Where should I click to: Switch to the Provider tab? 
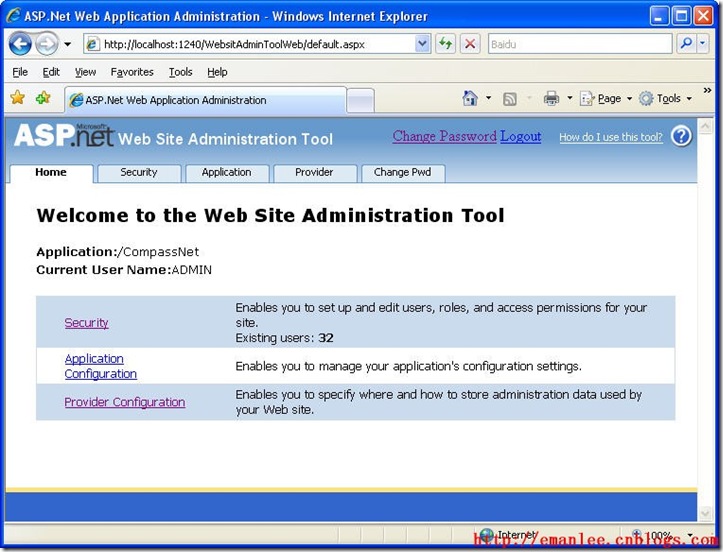coord(314,173)
